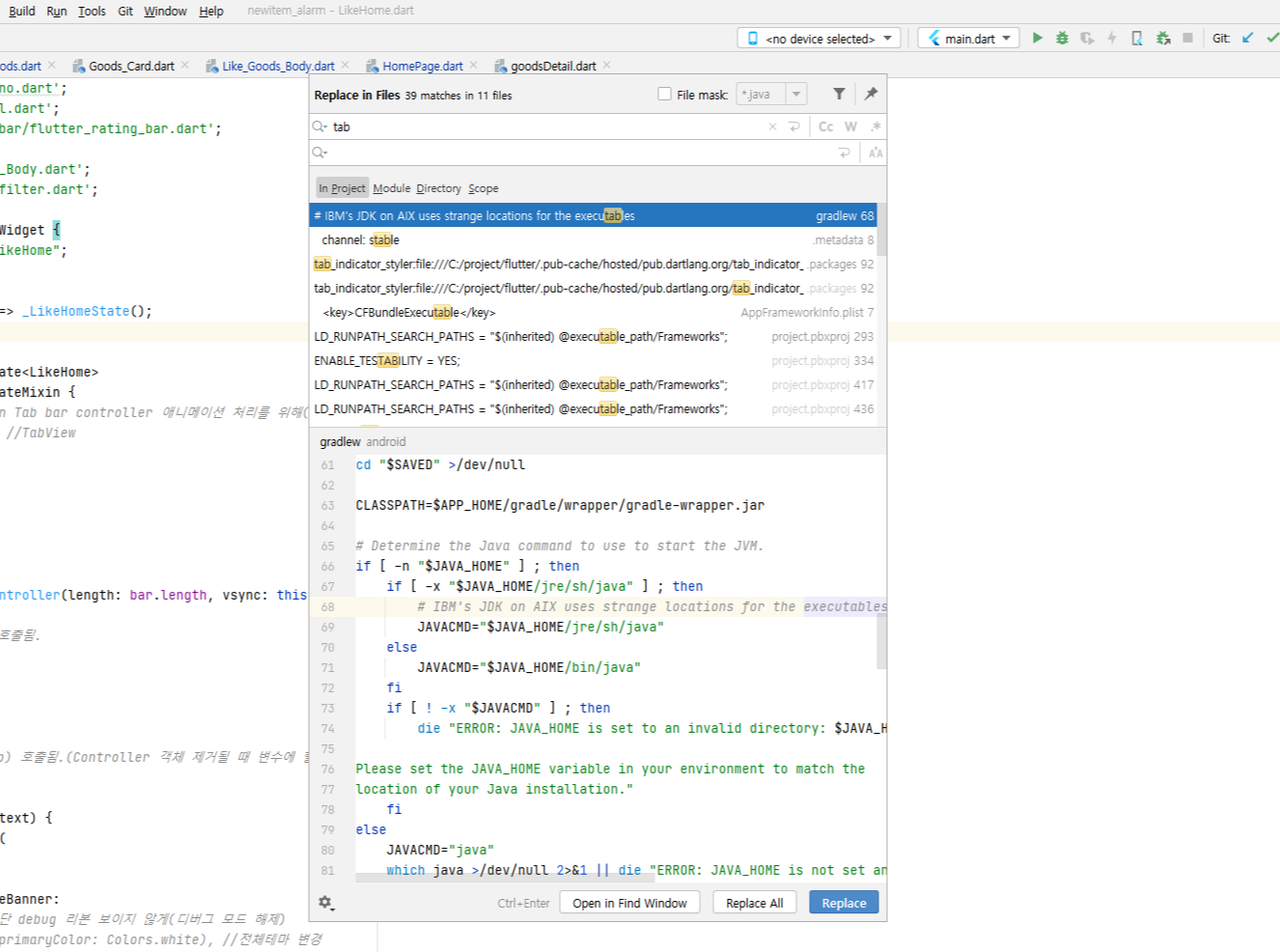
Task: Open settings gear in replace dialog
Action: [325, 903]
